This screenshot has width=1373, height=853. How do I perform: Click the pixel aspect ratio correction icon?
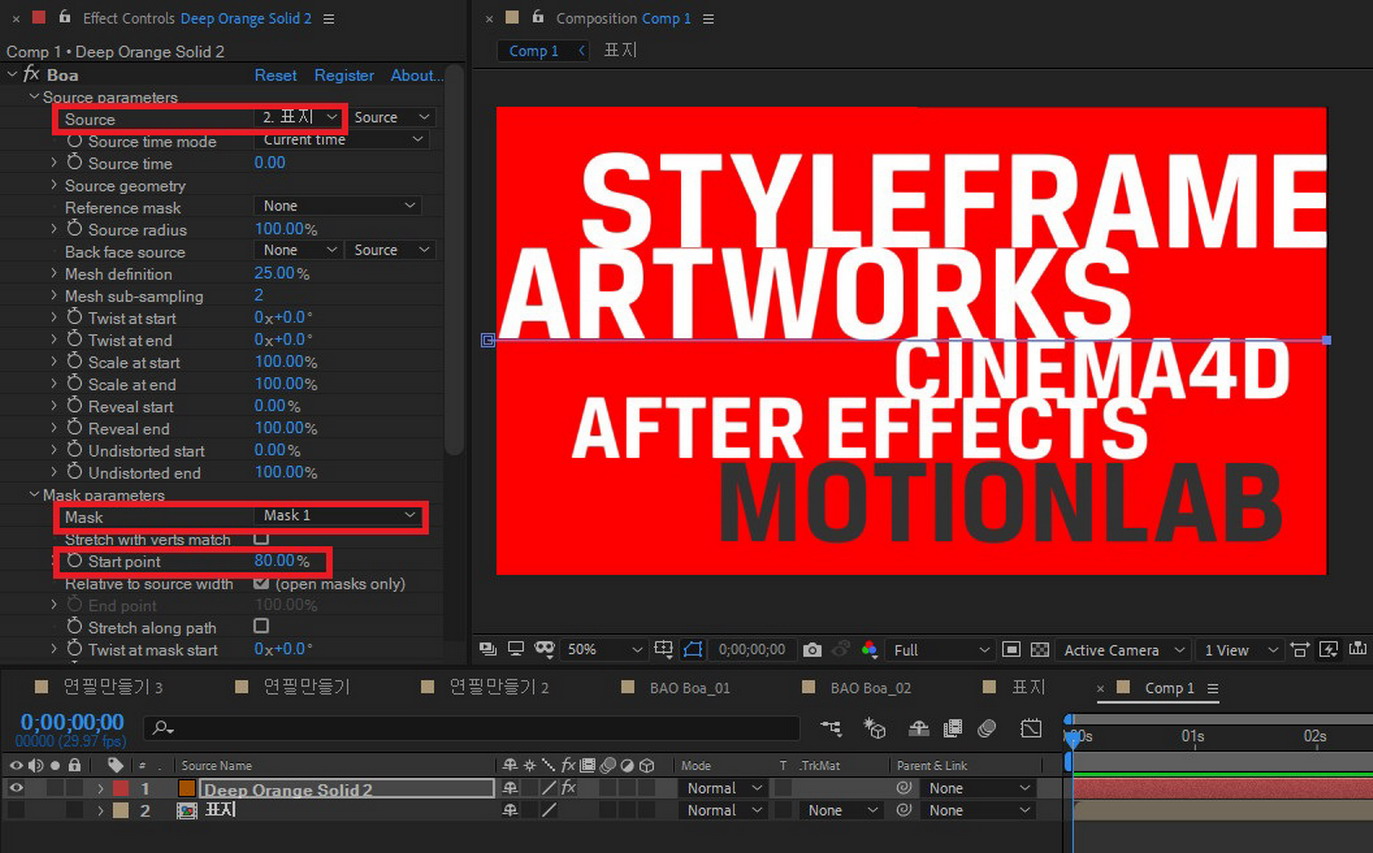tap(1299, 650)
